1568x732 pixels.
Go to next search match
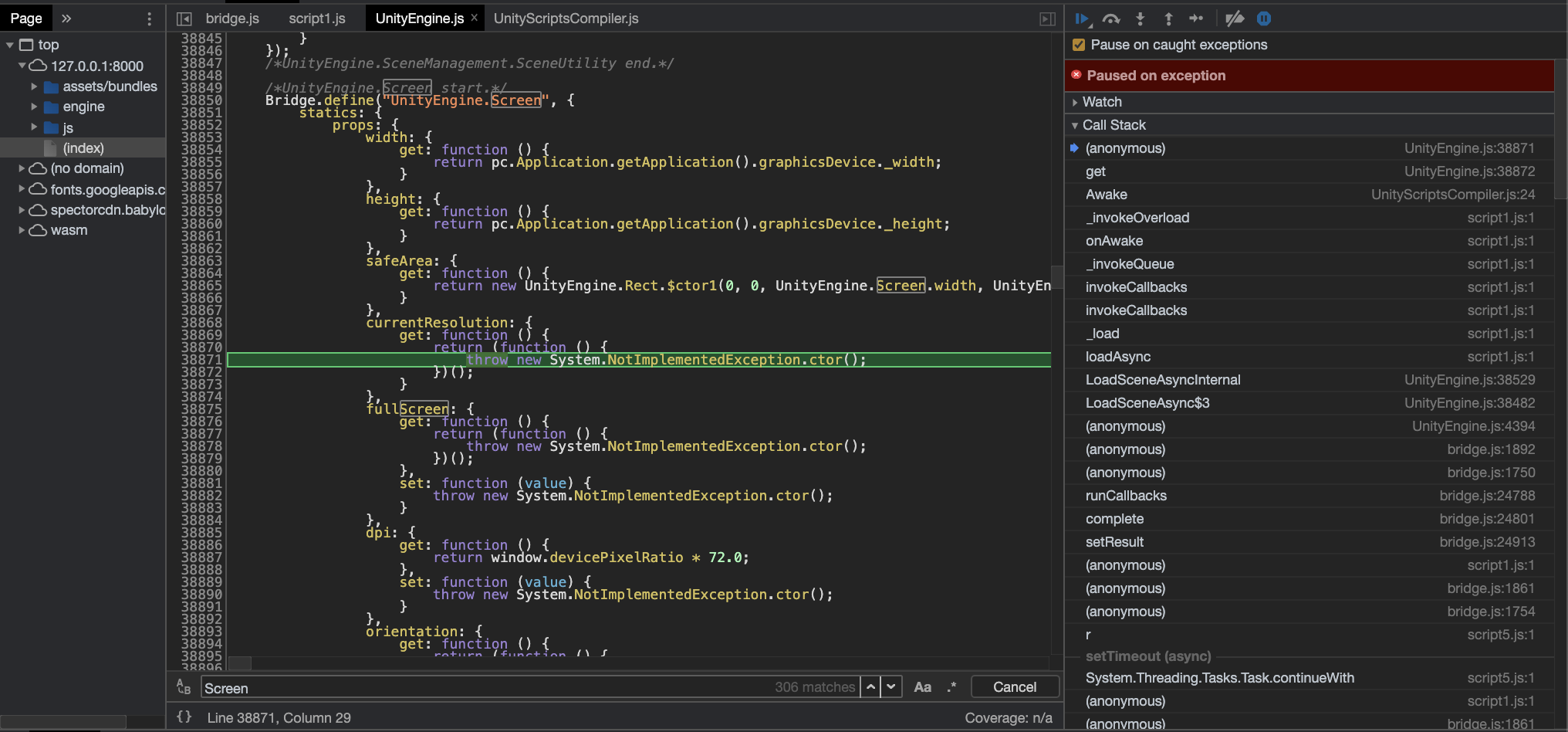[x=891, y=686]
